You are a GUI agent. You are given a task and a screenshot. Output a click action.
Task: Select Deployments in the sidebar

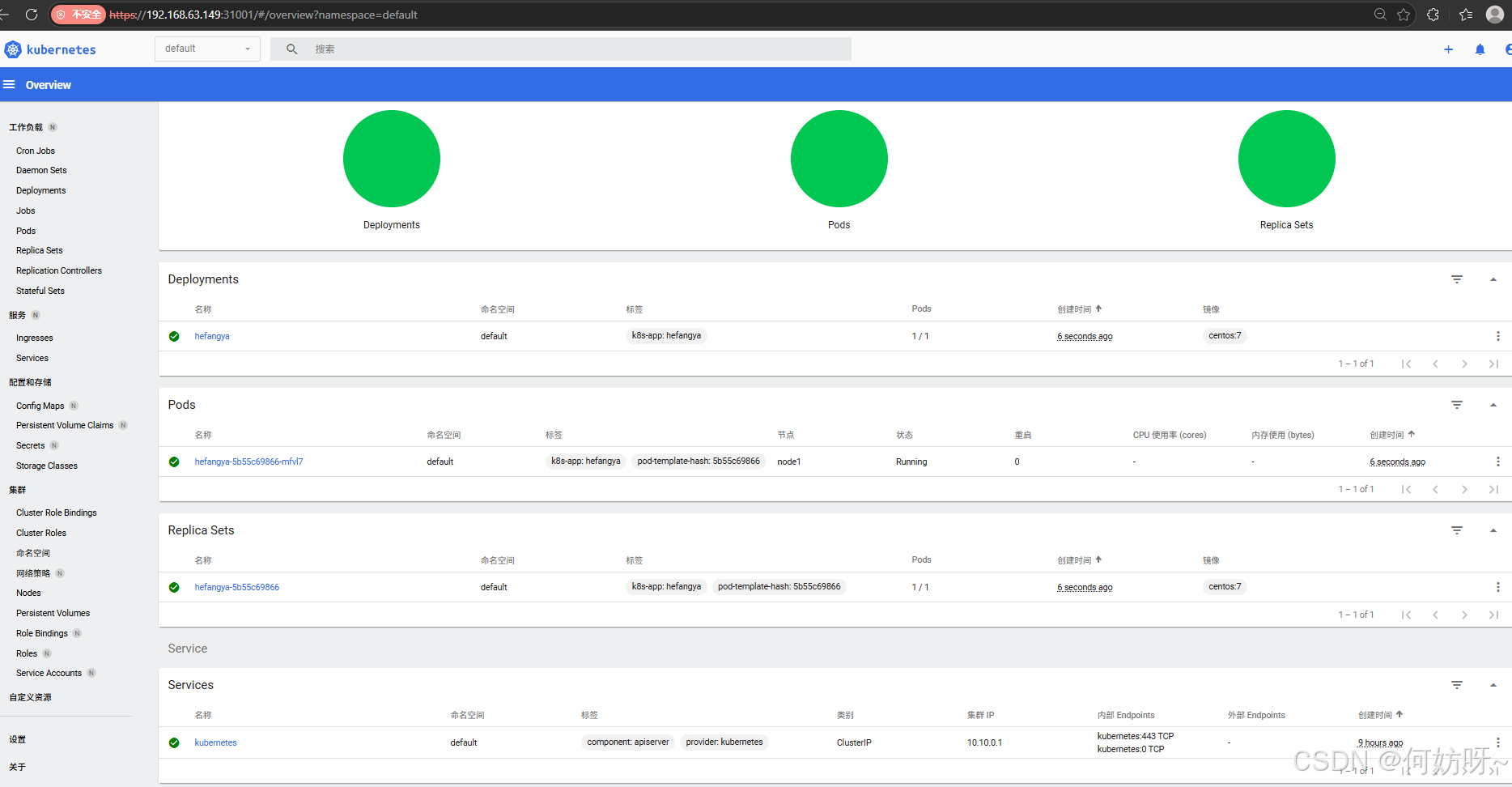41,190
